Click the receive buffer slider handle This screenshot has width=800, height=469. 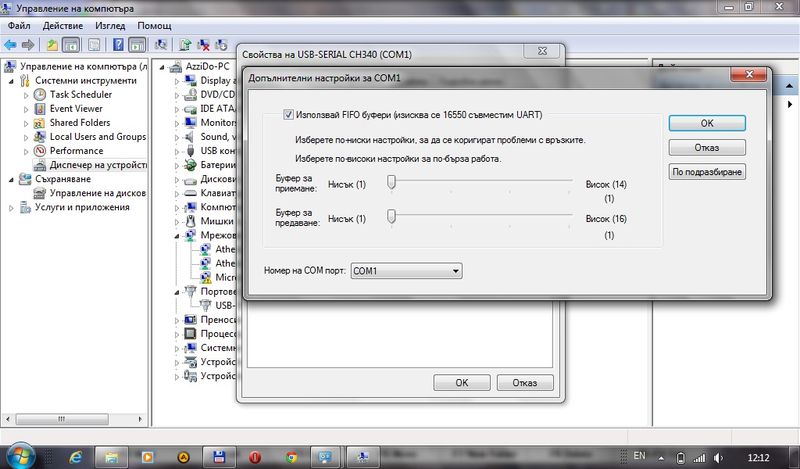click(393, 182)
